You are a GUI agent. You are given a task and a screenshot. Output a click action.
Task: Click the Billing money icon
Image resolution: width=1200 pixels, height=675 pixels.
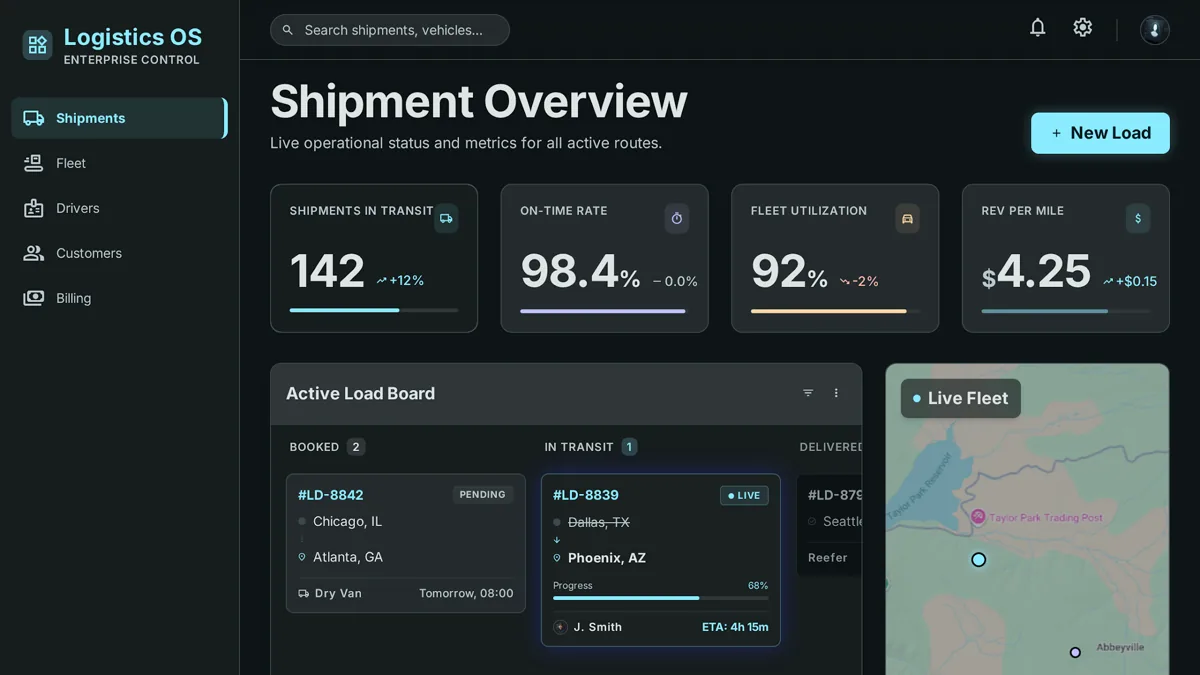click(34, 298)
